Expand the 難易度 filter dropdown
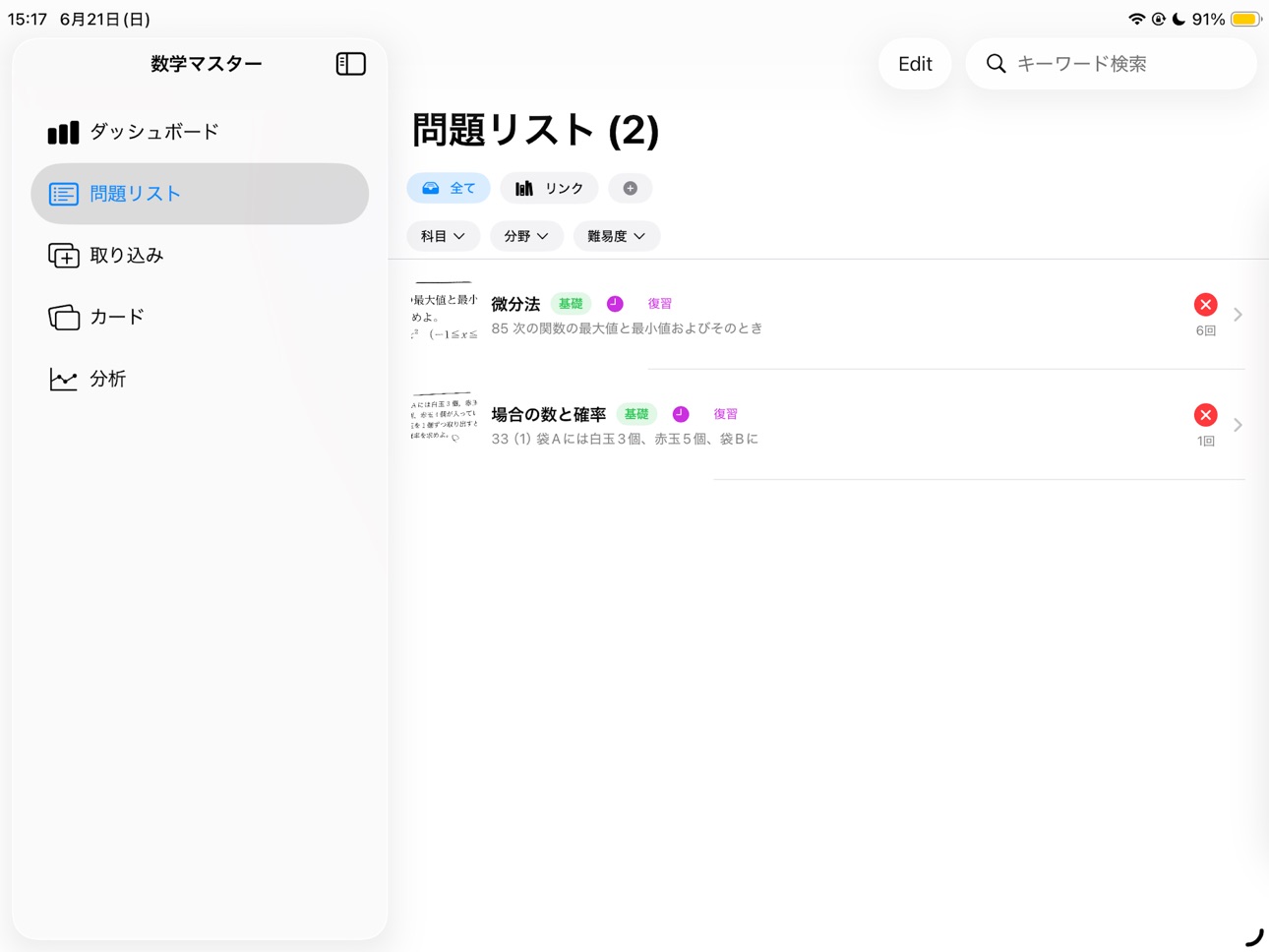This screenshot has width=1269, height=952. (x=616, y=236)
